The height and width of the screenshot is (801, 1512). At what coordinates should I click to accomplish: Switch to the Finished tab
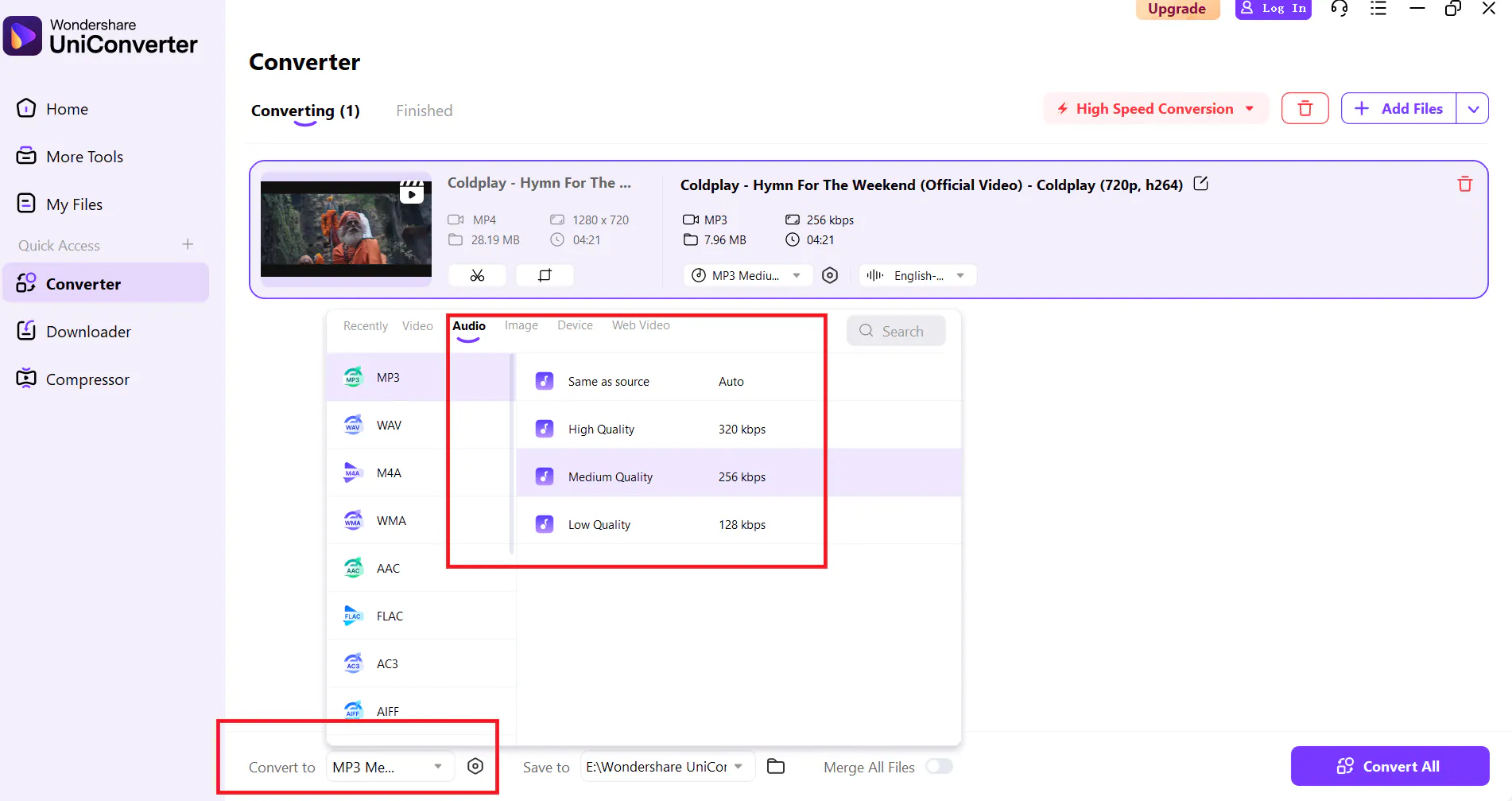point(425,111)
